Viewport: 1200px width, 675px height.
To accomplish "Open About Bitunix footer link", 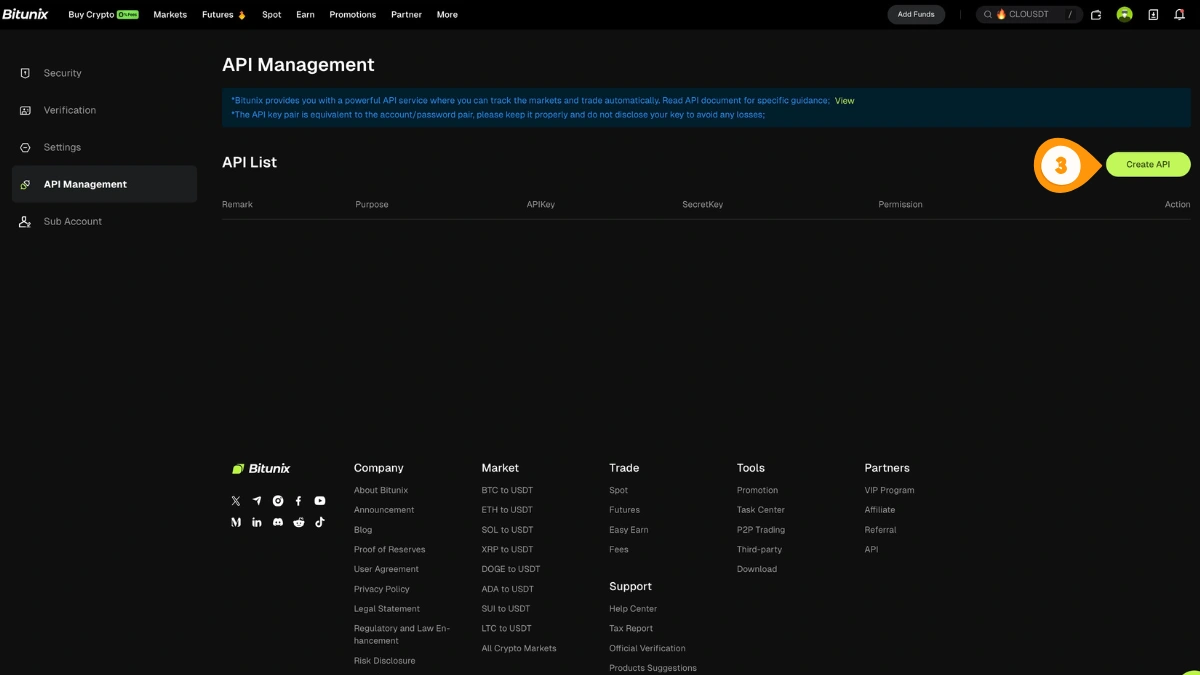I will (x=381, y=490).
